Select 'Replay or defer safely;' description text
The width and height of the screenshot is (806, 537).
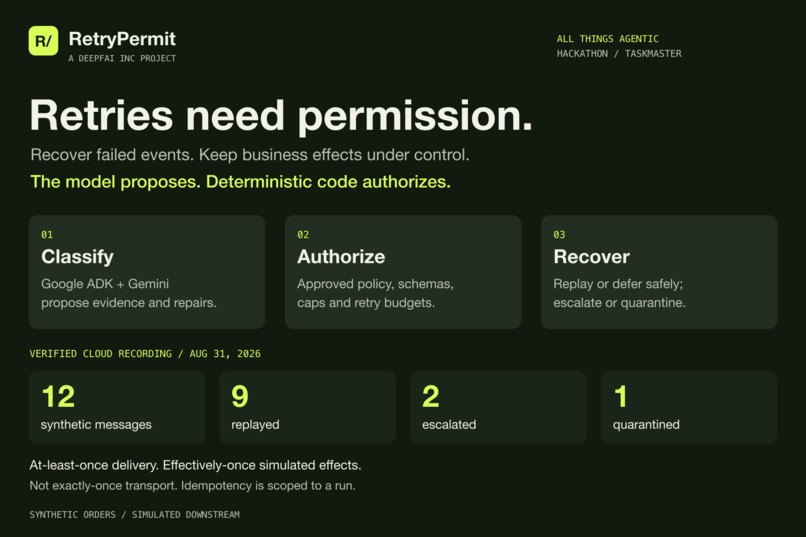point(618,284)
